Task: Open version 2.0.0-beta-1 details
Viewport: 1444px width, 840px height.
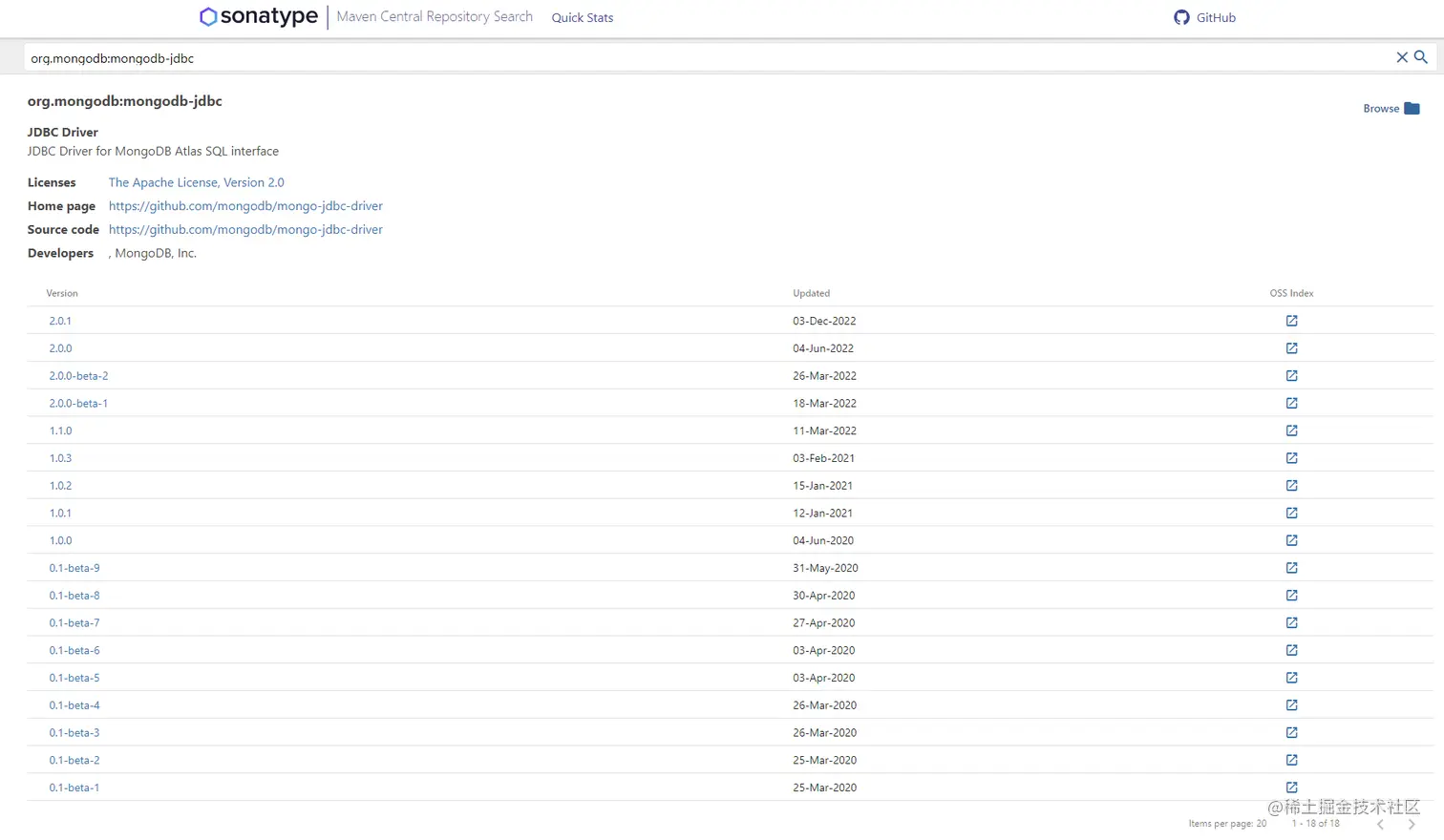Action: click(78, 404)
